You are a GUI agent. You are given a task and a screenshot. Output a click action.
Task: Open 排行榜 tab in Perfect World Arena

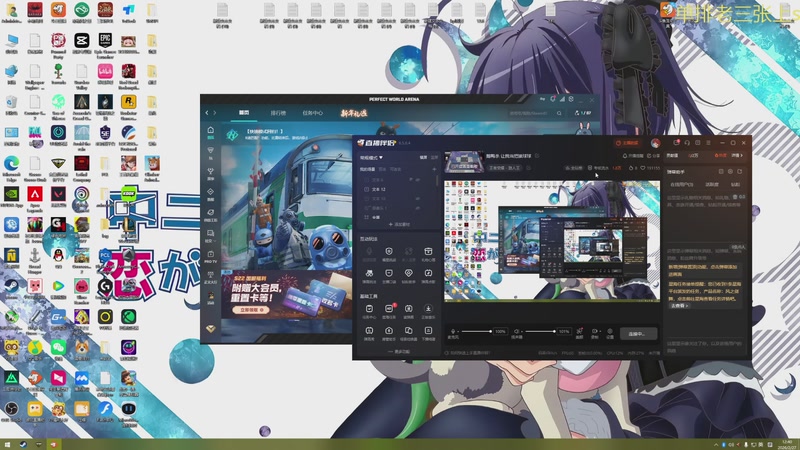[278, 113]
